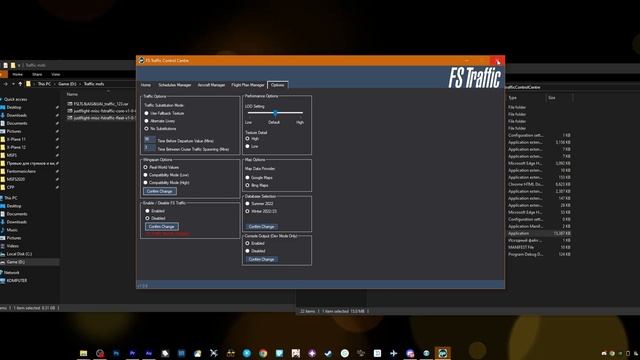Select Videos under This PC
The height and width of the screenshot is (360, 640).
pos(12,246)
